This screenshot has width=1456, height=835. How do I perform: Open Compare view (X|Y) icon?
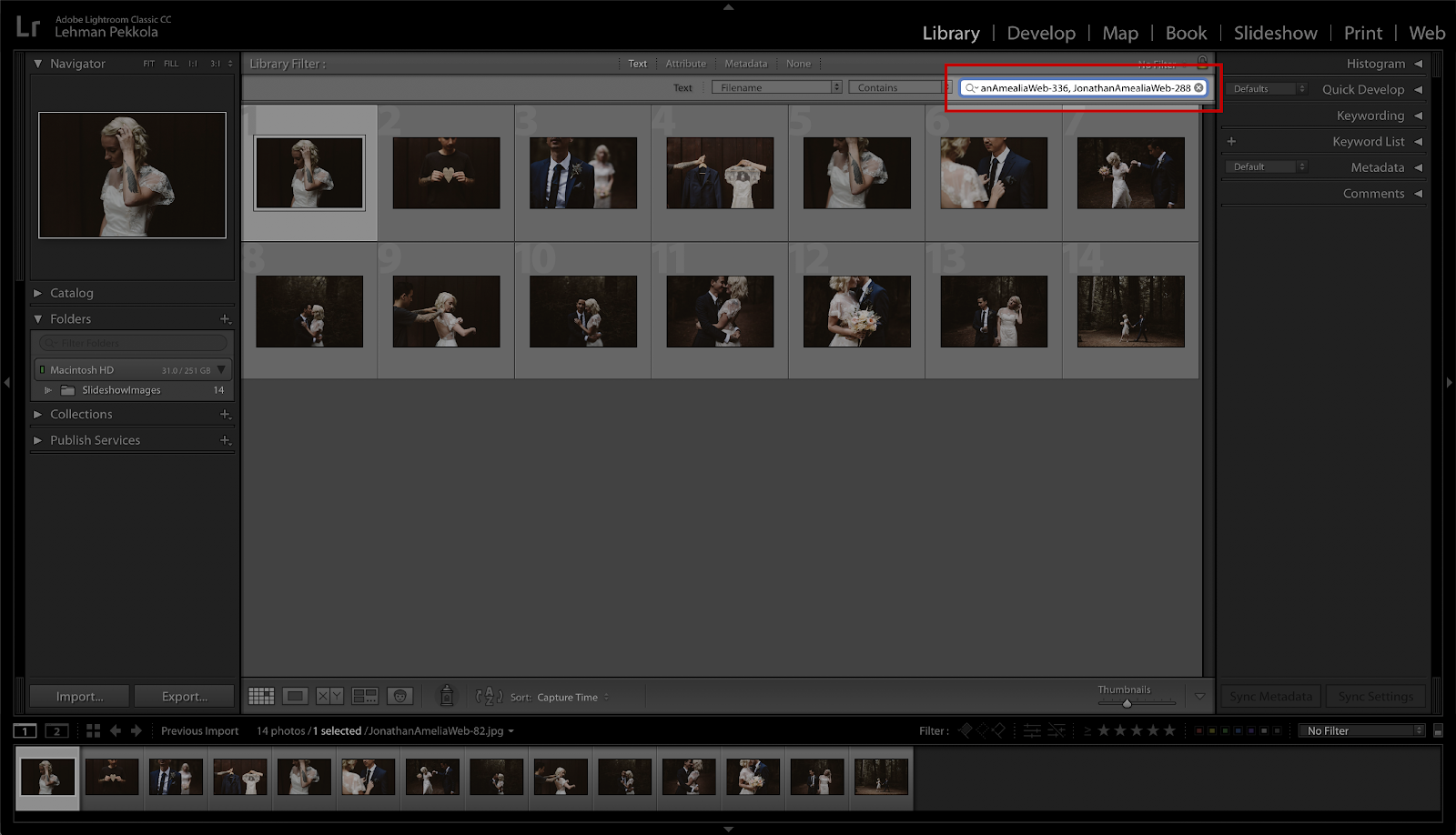click(x=329, y=696)
